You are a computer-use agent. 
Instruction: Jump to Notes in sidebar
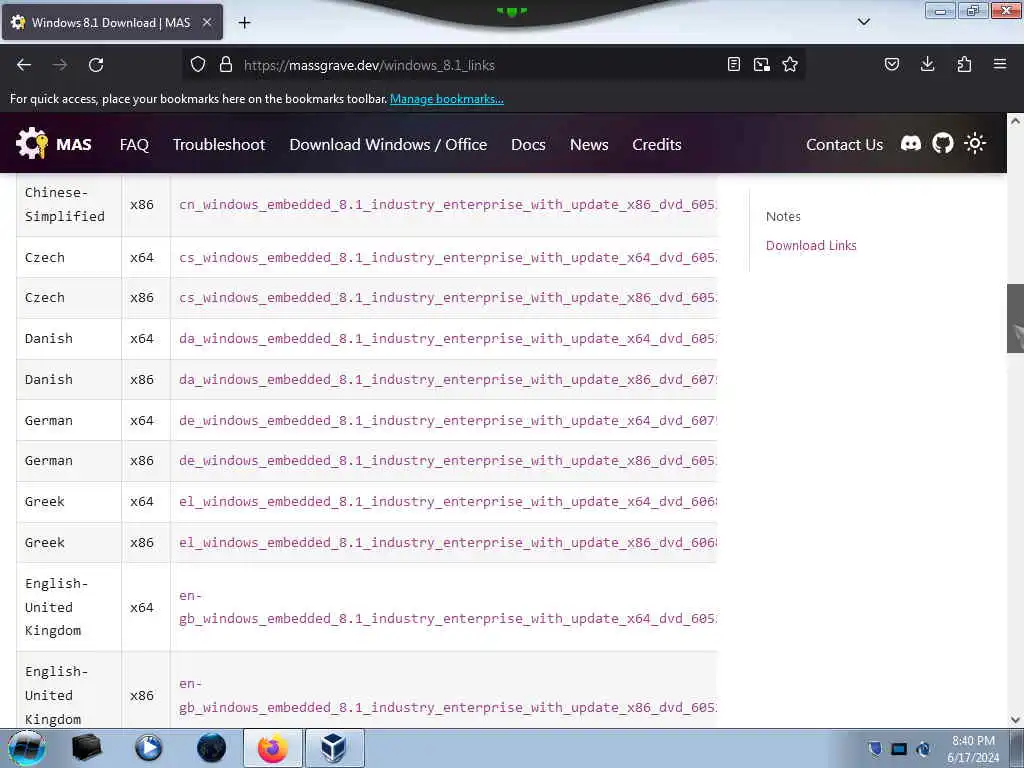(783, 216)
